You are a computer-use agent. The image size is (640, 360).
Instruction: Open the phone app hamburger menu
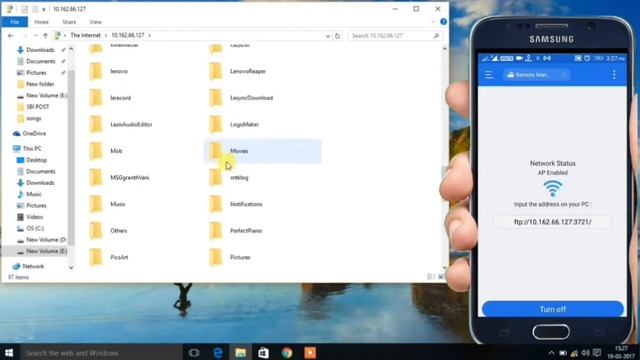[489, 75]
